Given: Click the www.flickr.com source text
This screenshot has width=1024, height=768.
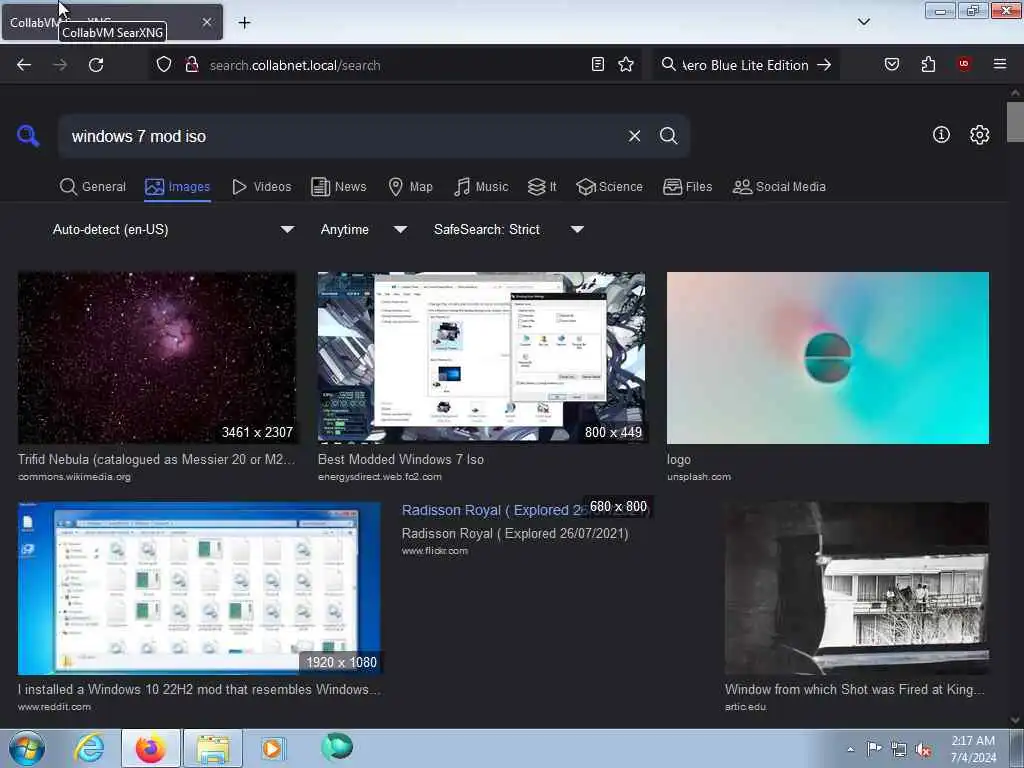Looking at the screenshot, I should coord(434,551).
